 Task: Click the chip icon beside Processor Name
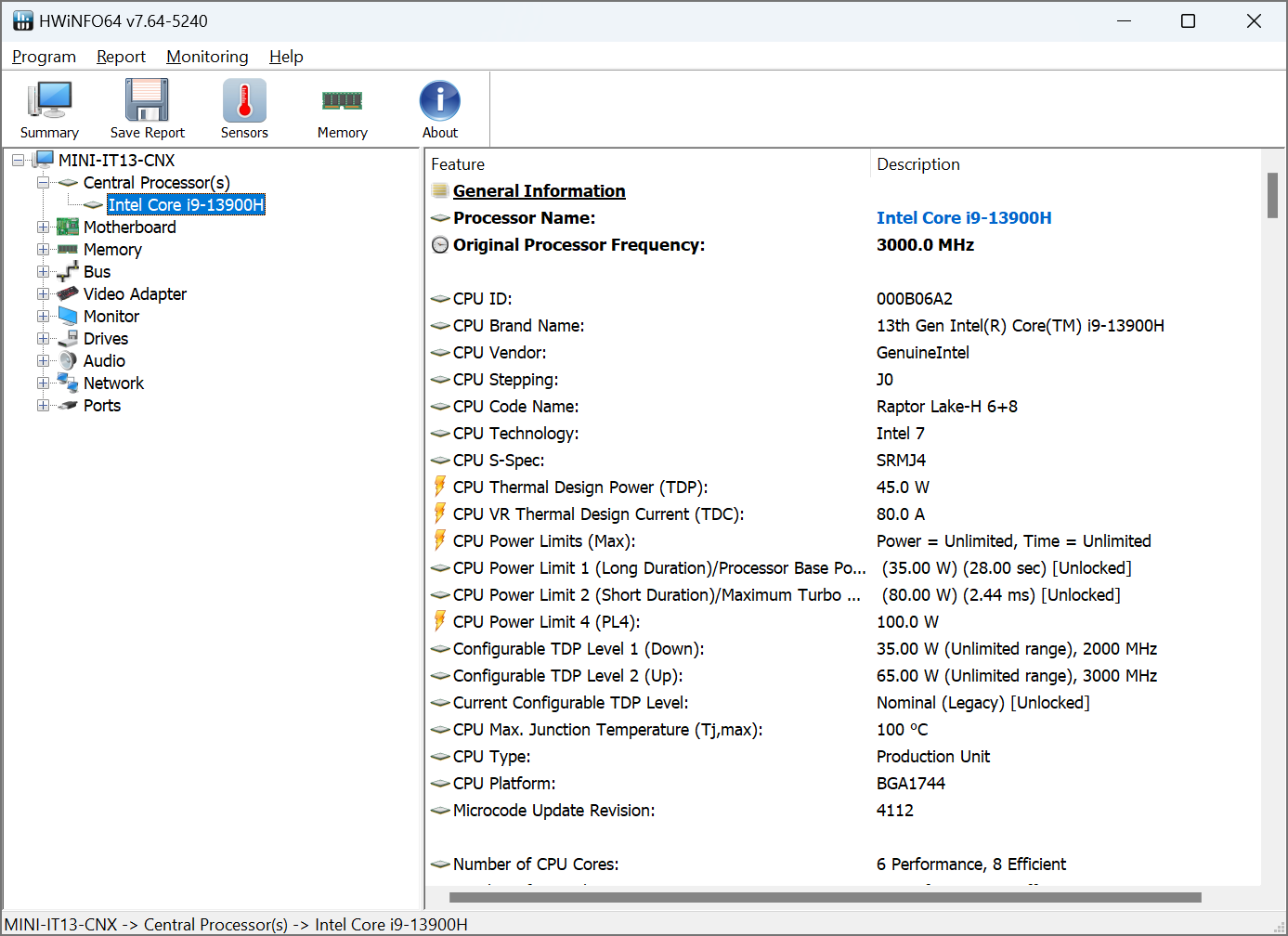(x=440, y=218)
